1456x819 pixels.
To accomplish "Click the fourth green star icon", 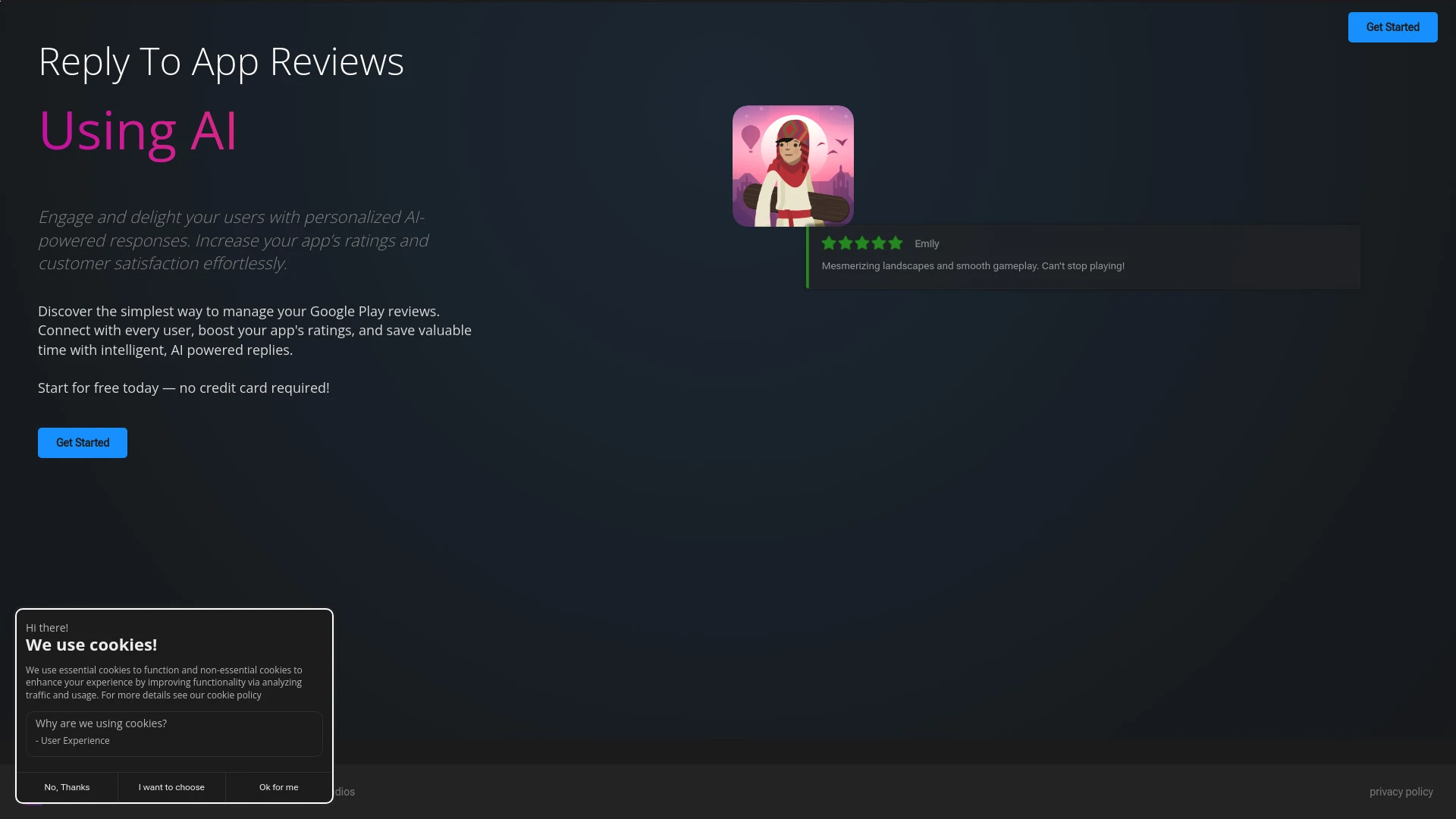I will coord(880,243).
